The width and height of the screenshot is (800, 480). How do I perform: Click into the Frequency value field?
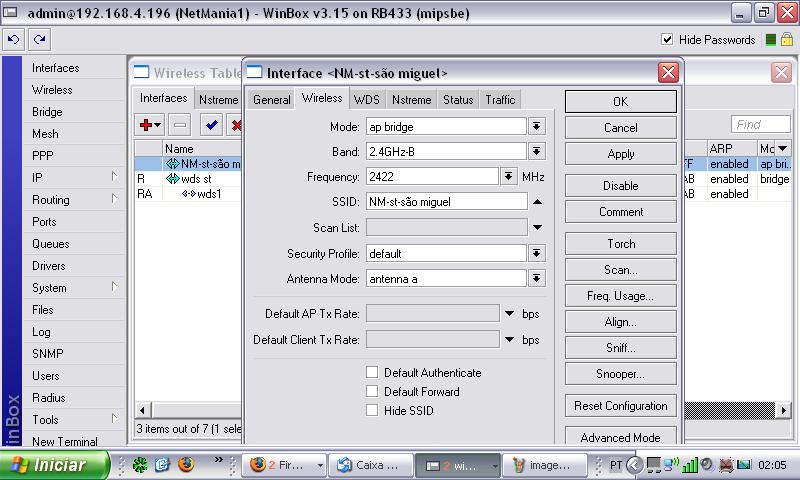pos(432,176)
